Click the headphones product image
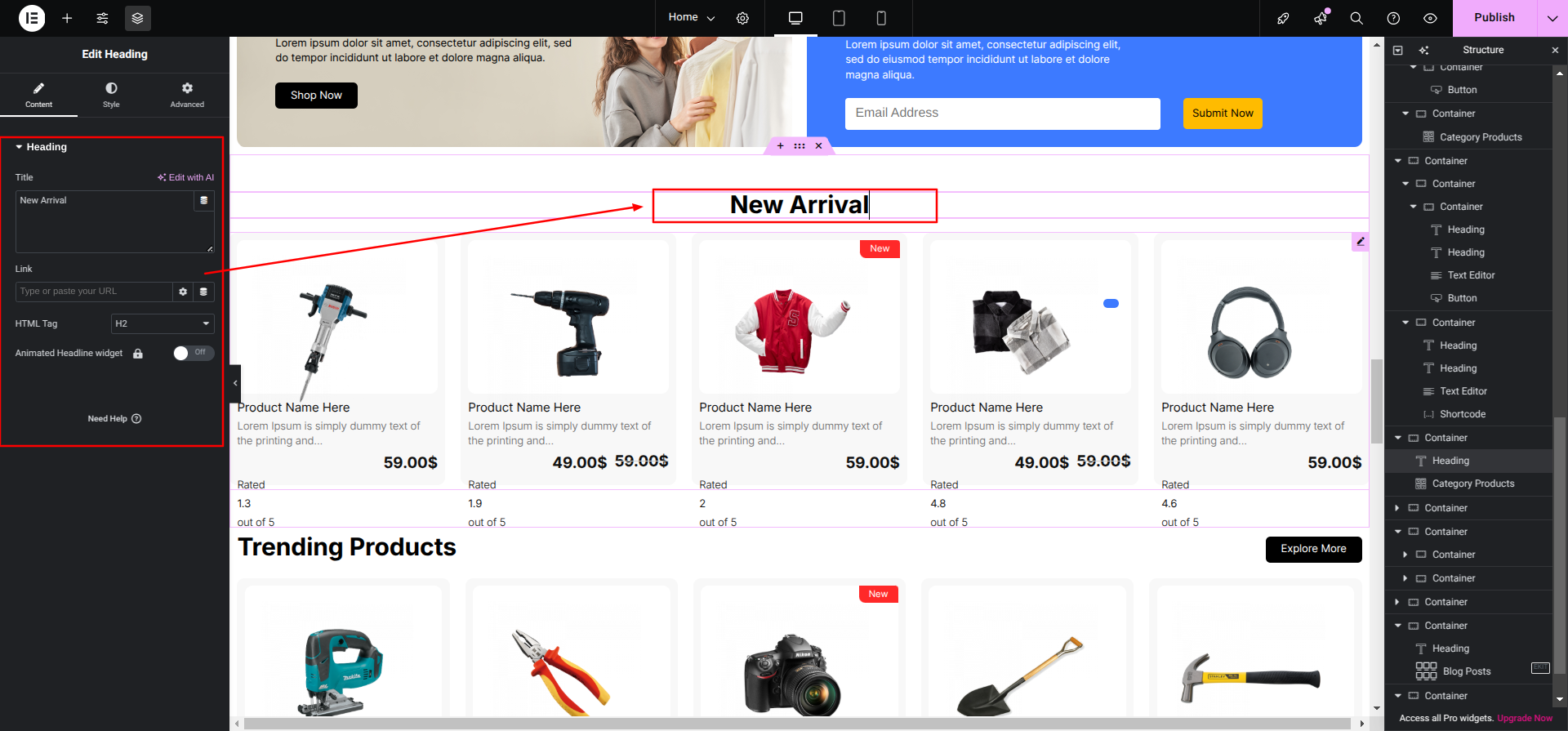 click(1249, 332)
